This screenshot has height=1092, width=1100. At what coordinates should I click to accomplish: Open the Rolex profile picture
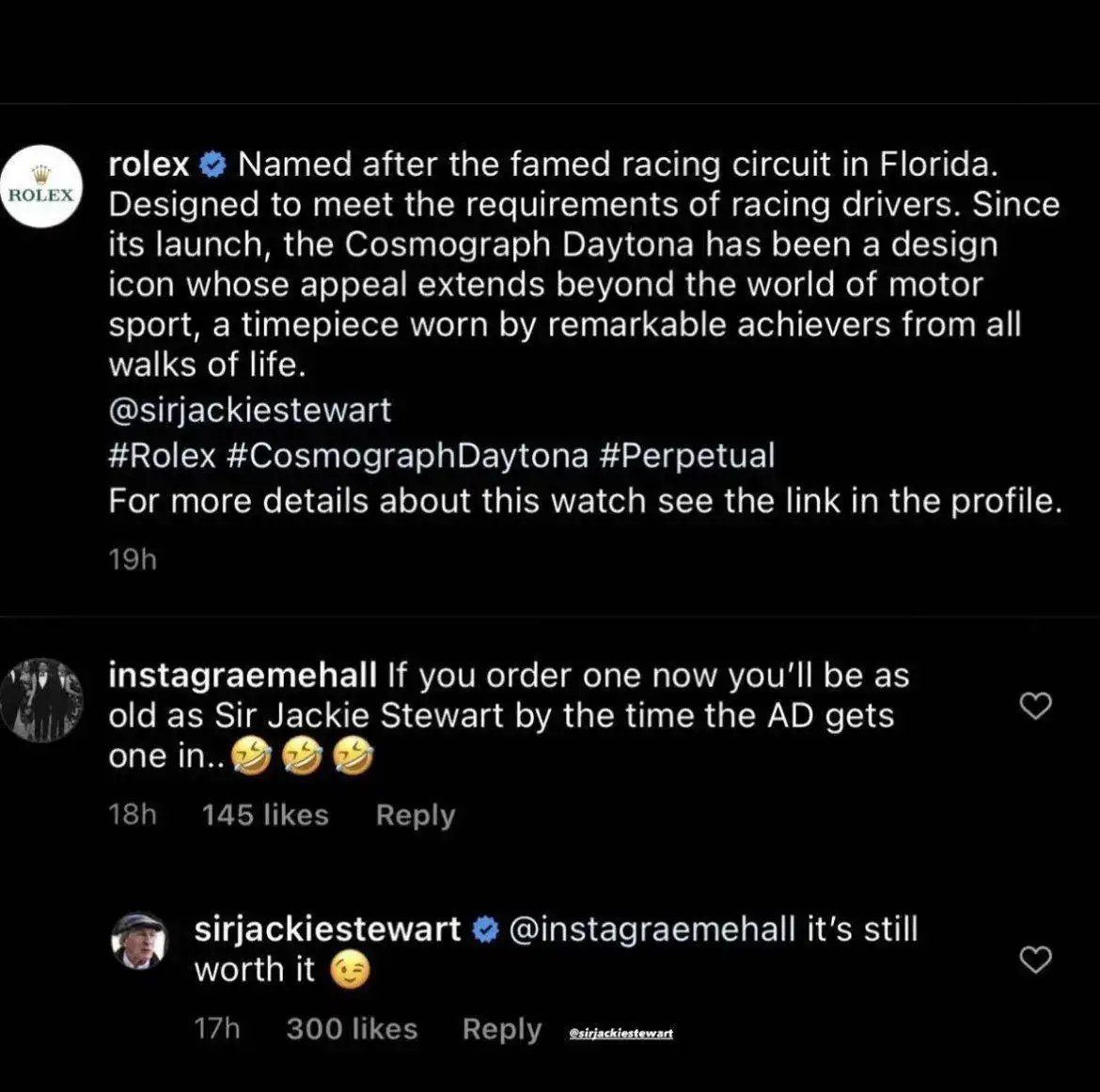[x=41, y=186]
